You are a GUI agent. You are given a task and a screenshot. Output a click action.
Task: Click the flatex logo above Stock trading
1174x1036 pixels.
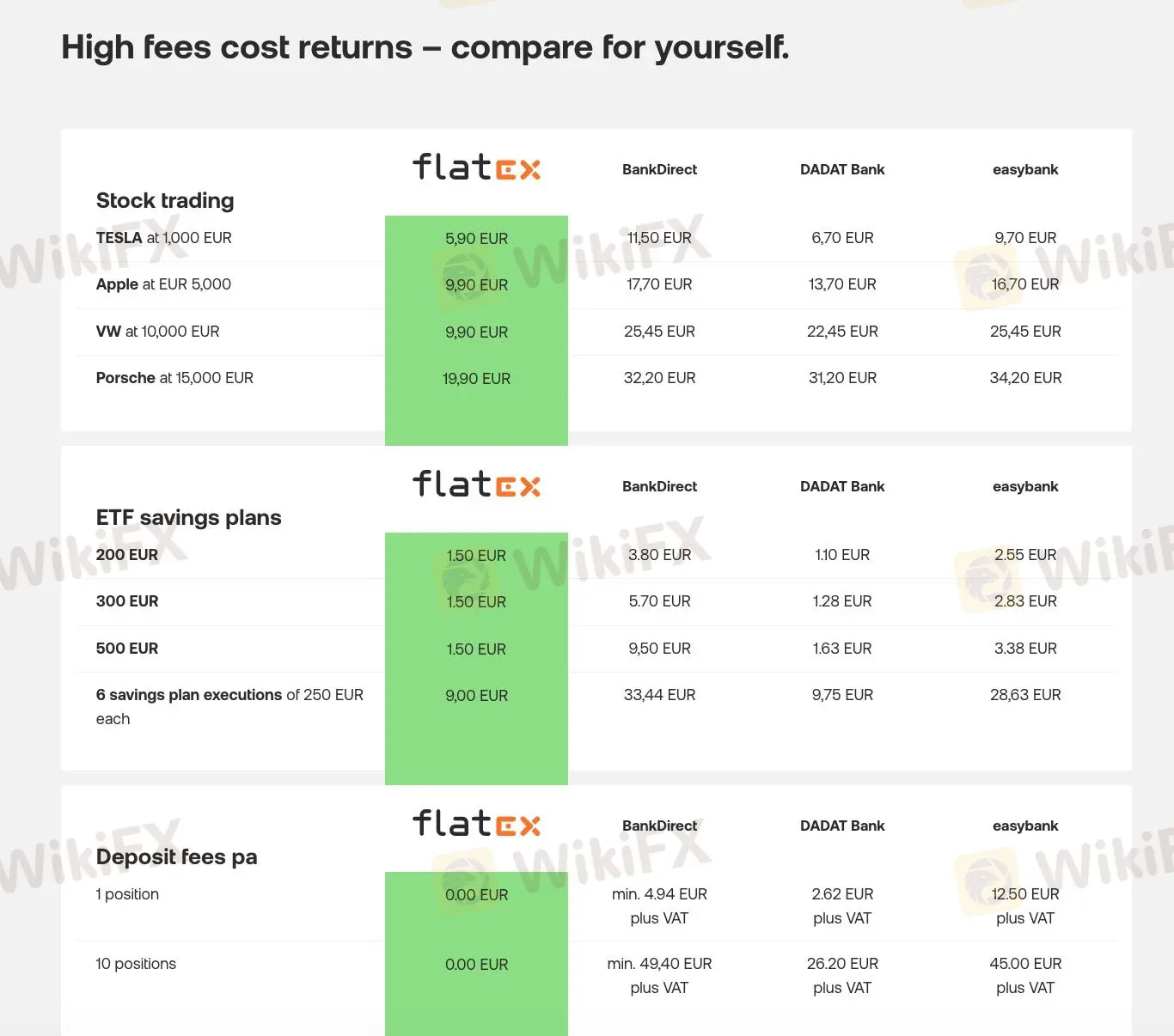coord(476,168)
